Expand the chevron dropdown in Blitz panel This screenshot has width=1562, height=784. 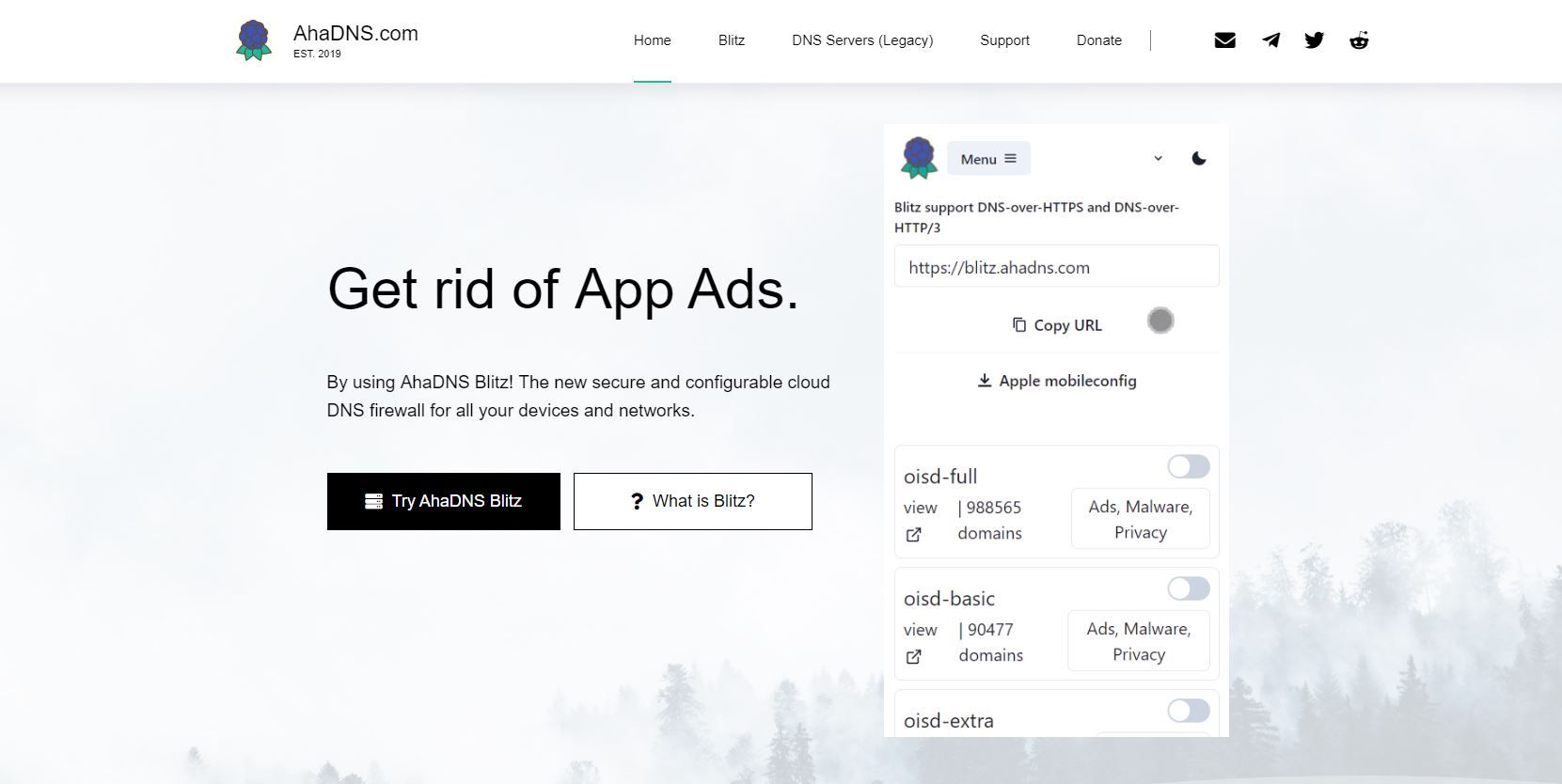1158,158
